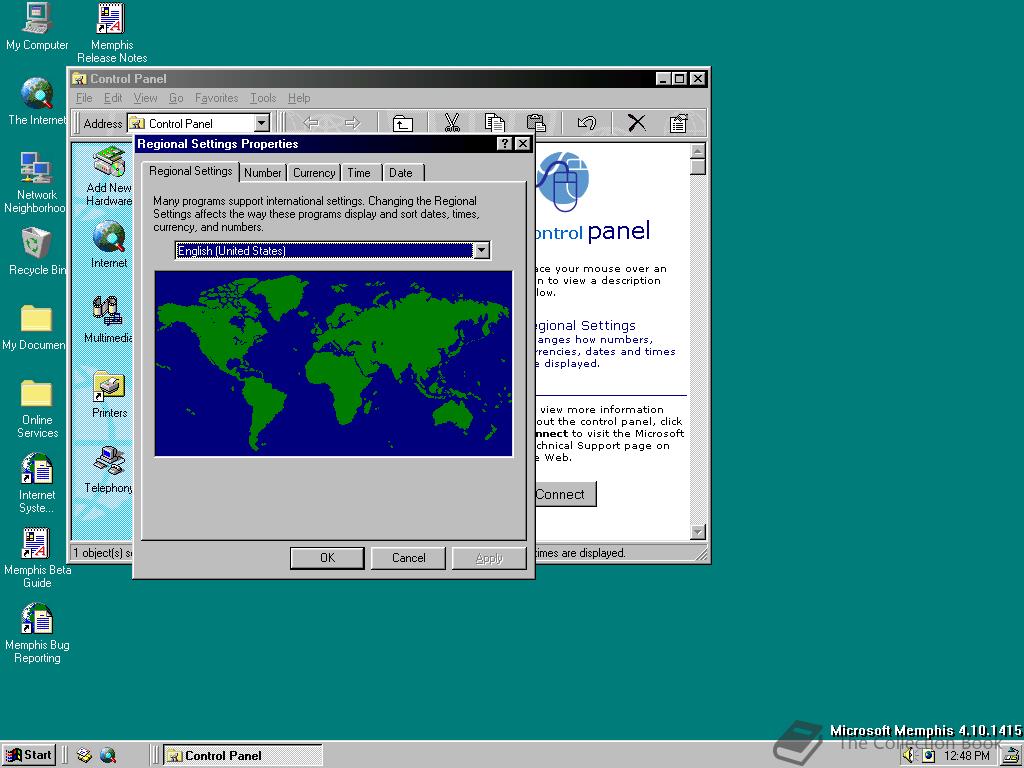The image size is (1024, 768).
Task: Click the Properties toolbar icon
Action: click(679, 123)
